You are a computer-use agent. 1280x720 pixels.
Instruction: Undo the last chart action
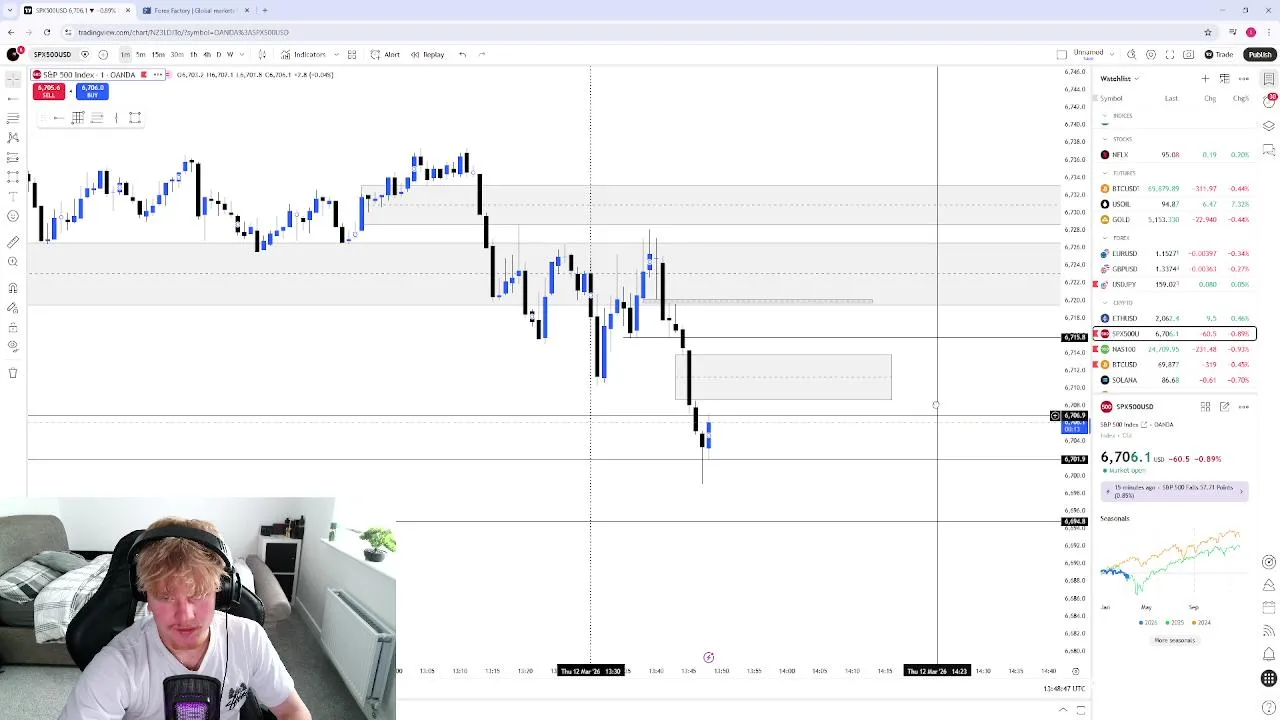click(x=462, y=54)
